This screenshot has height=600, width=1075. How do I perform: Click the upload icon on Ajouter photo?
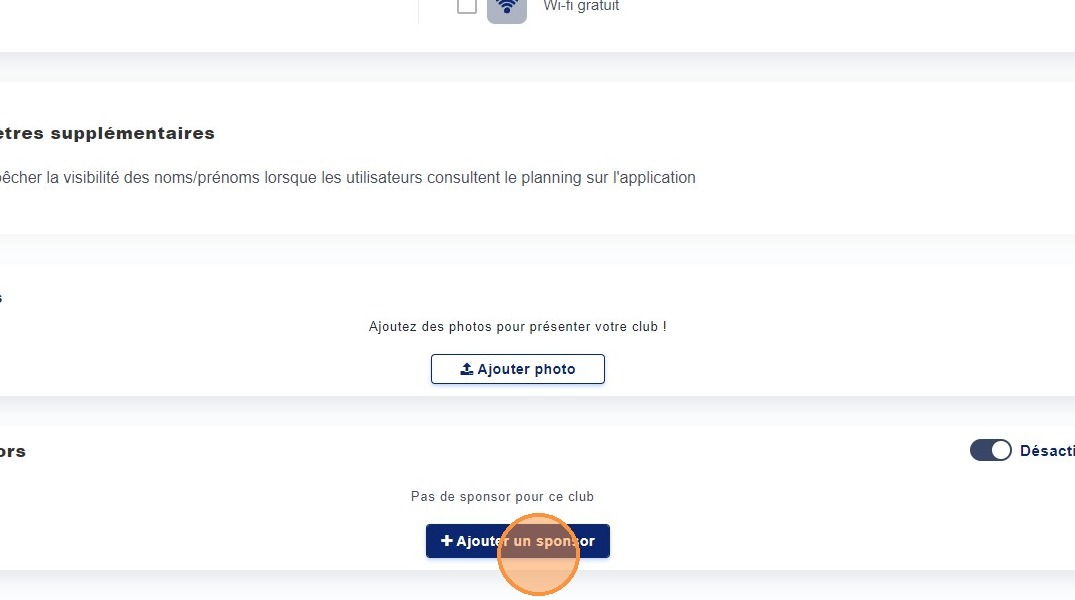pyautogui.click(x=466, y=369)
